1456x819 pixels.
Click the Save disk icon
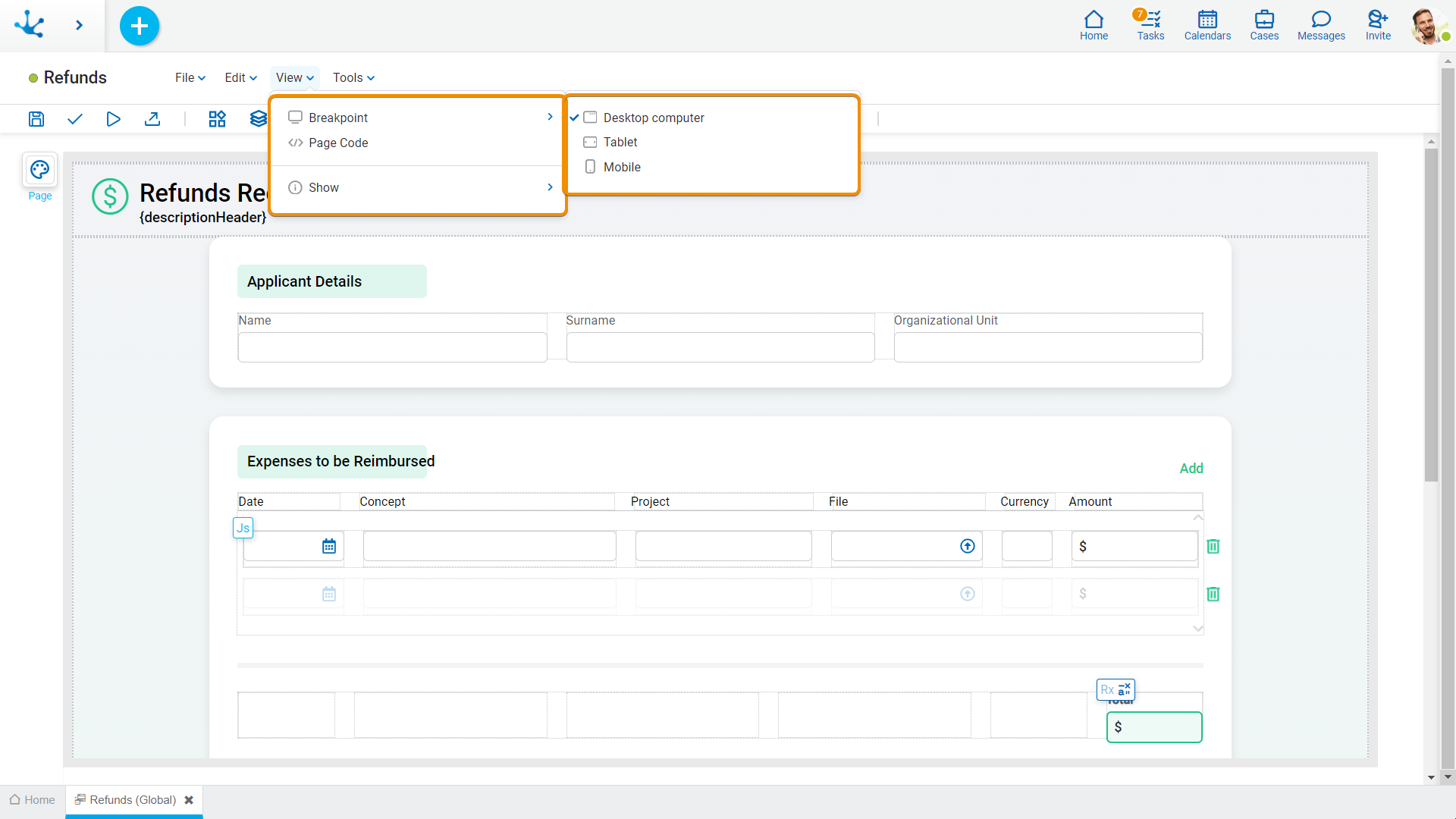click(36, 119)
